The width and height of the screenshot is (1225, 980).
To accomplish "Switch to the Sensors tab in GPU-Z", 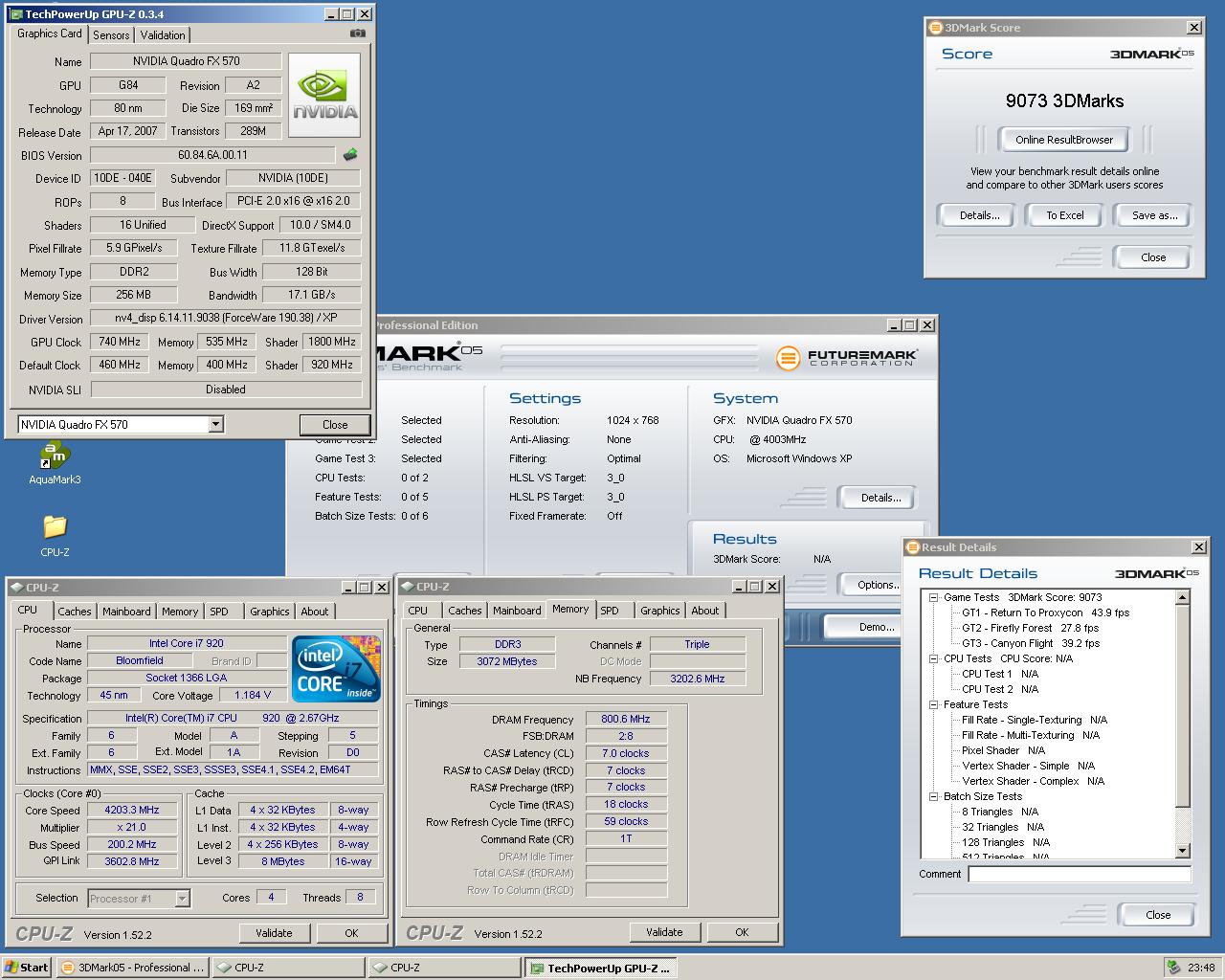I will point(111,35).
